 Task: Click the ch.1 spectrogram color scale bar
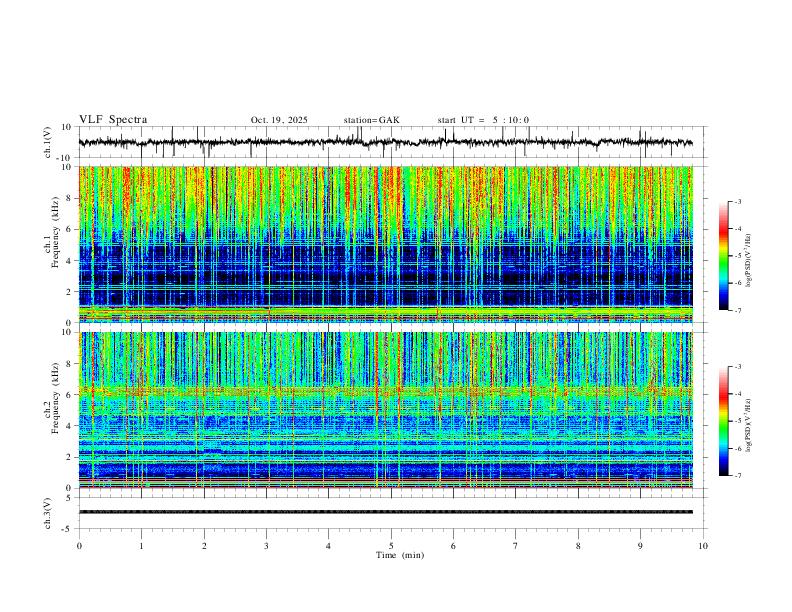tap(723, 256)
